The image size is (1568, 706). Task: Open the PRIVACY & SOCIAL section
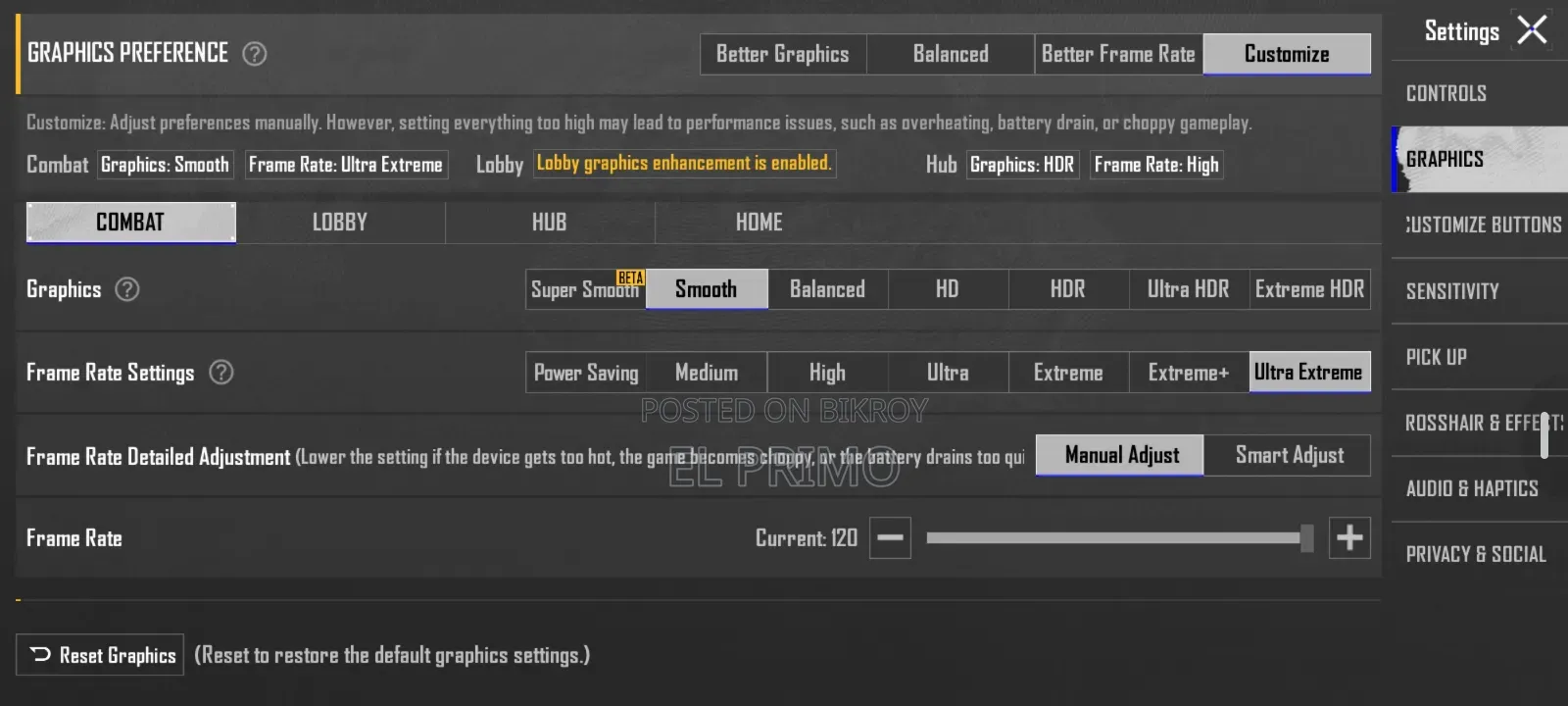[1480, 554]
